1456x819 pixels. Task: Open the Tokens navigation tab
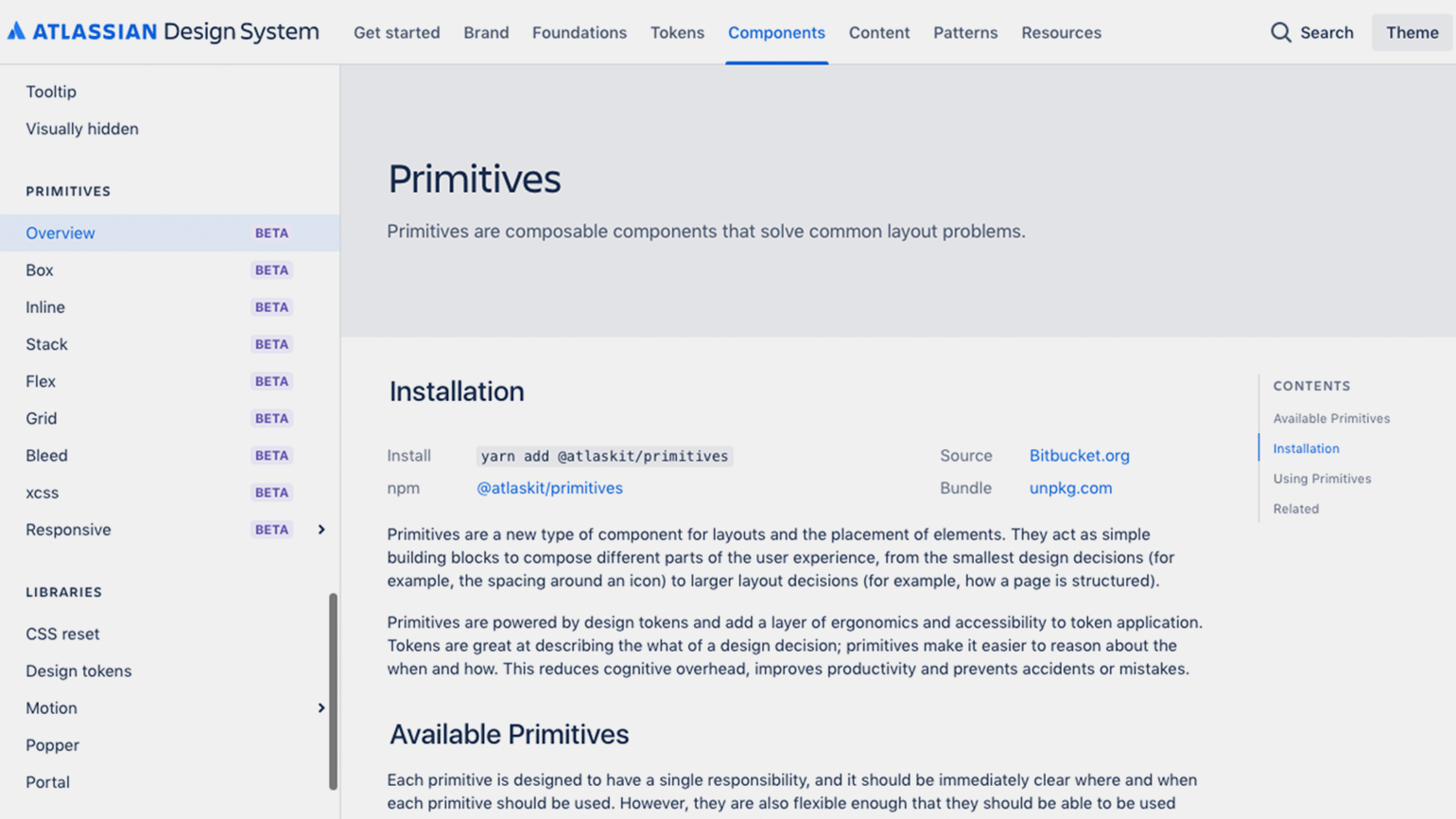click(x=677, y=32)
